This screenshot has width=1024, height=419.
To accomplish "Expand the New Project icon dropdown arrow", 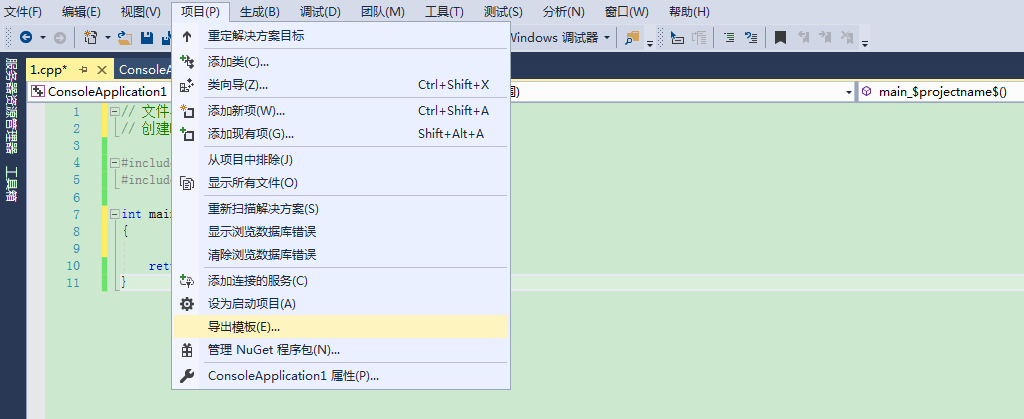I will 108,38.
